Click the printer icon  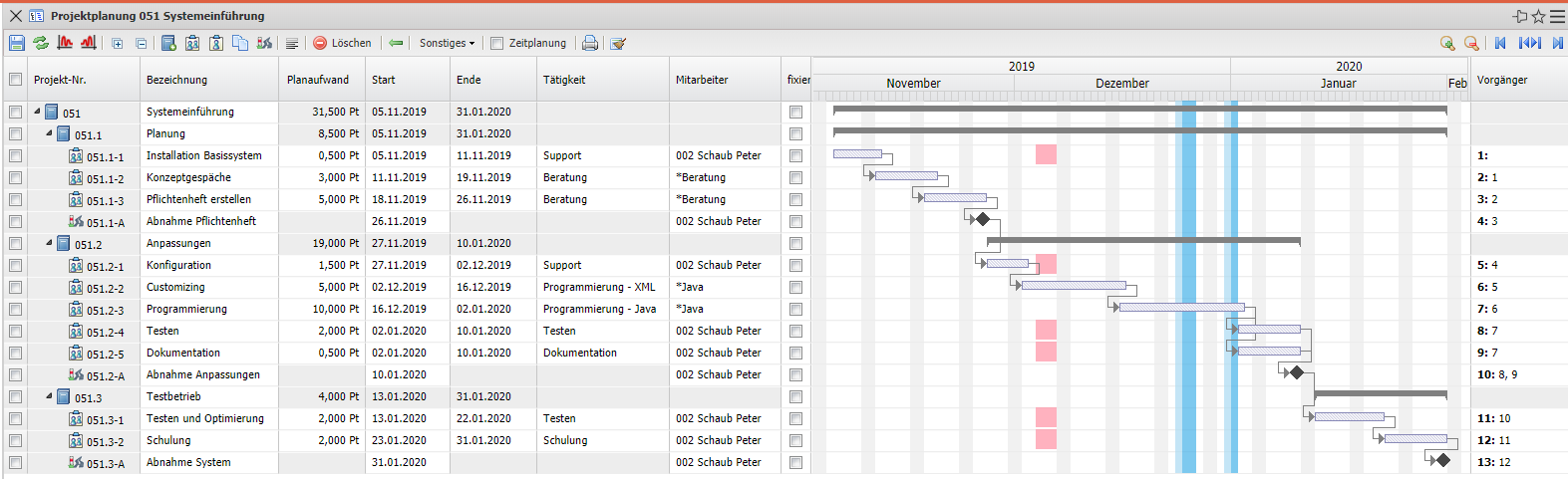pos(590,43)
